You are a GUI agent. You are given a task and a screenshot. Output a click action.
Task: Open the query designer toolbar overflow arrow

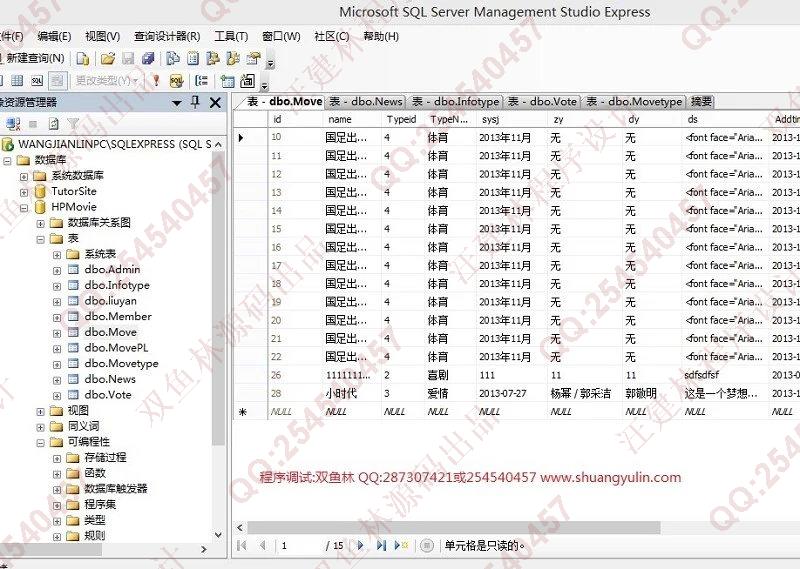pos(264,84)
